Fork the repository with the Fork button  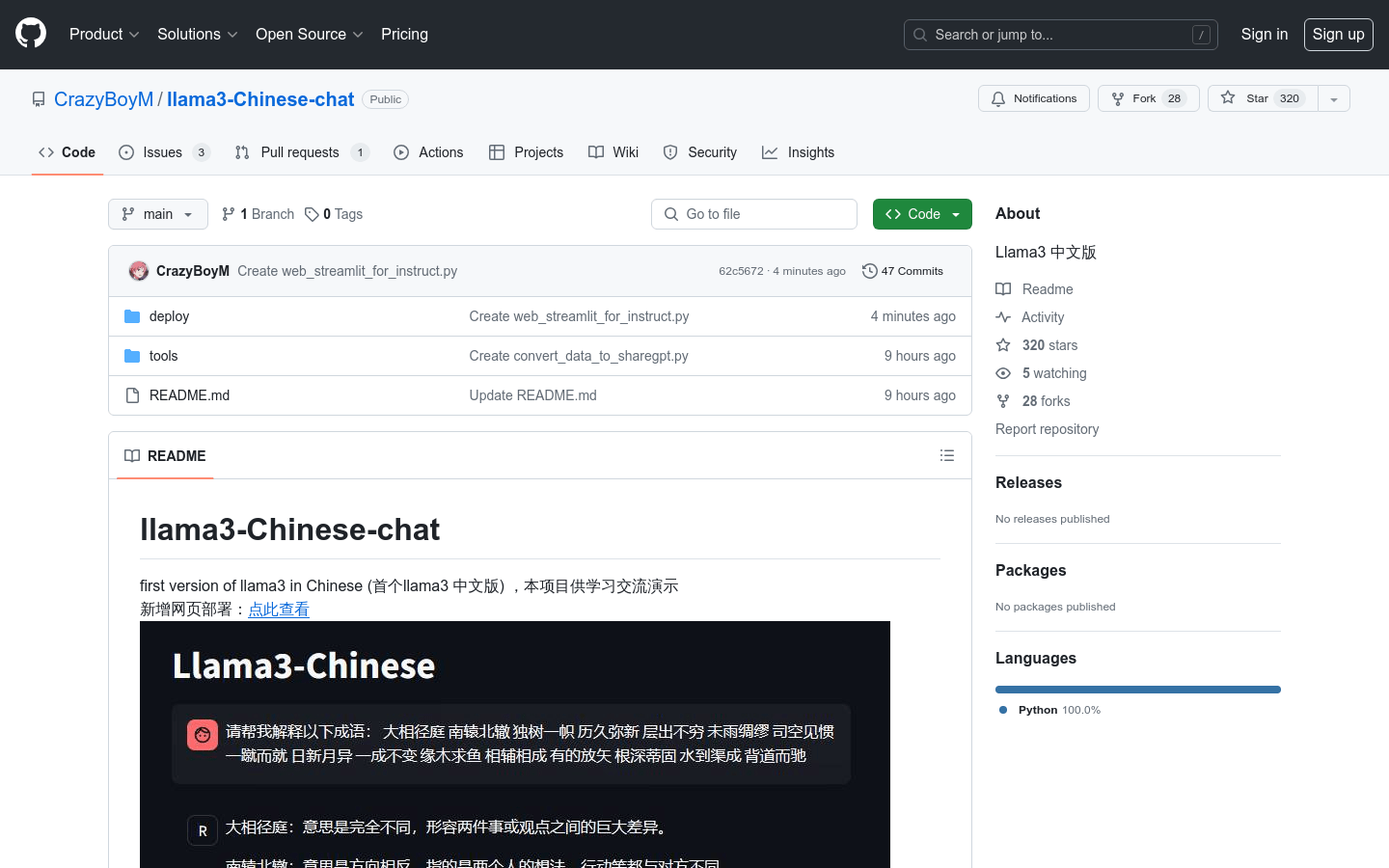[x=1148, y=98]
